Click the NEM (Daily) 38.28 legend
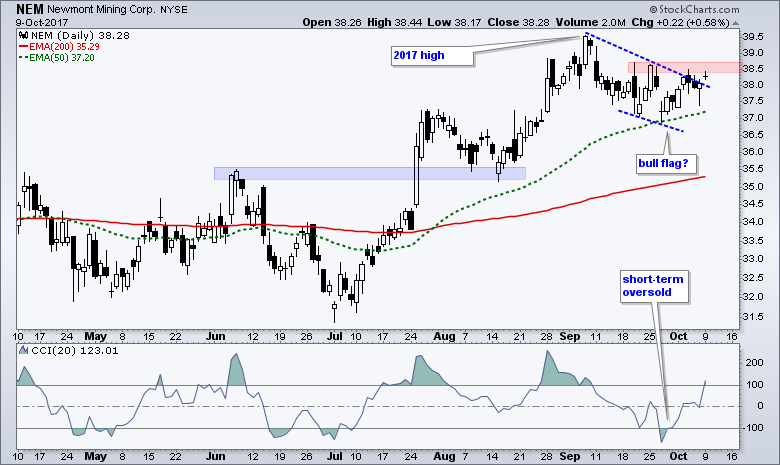 tap(80, 35)
